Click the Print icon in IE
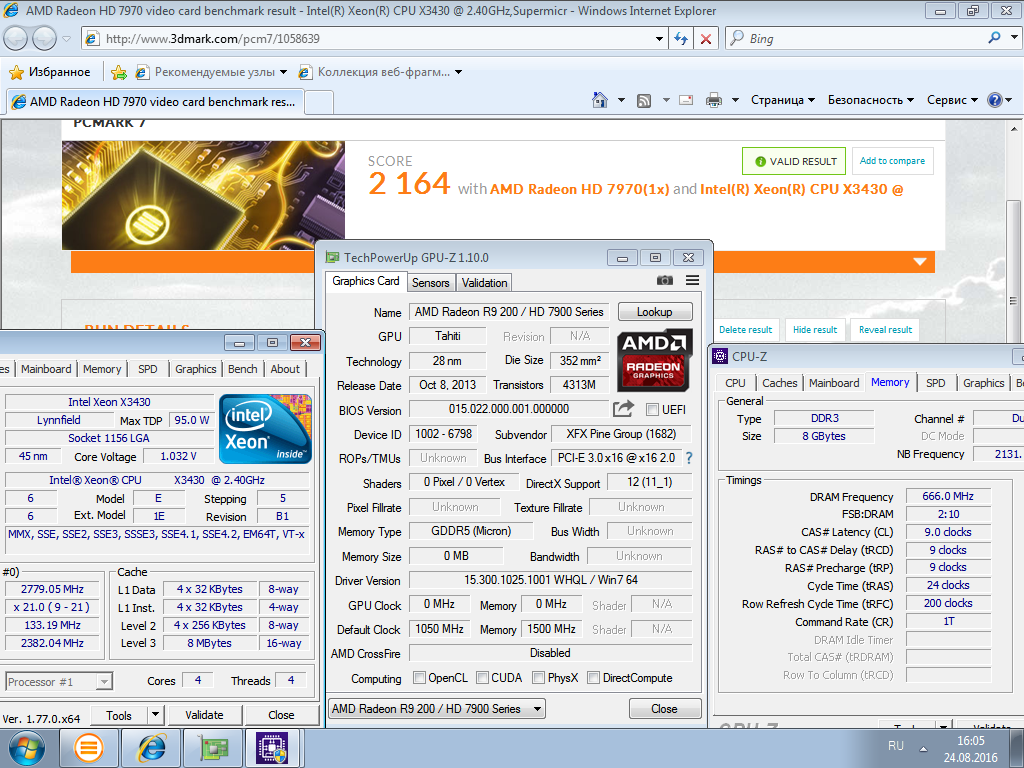This screenshot has width=1024, height=768. [x=714, y=100]
